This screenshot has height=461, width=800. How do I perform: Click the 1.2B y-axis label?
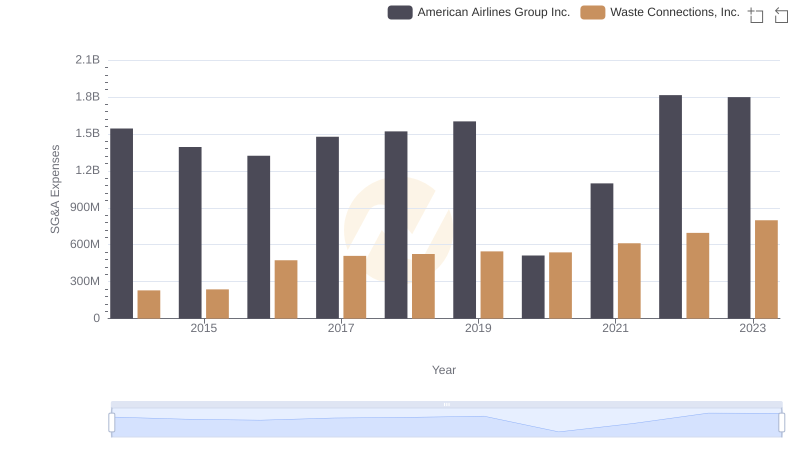pyautogui.click(x=88, y=170)
